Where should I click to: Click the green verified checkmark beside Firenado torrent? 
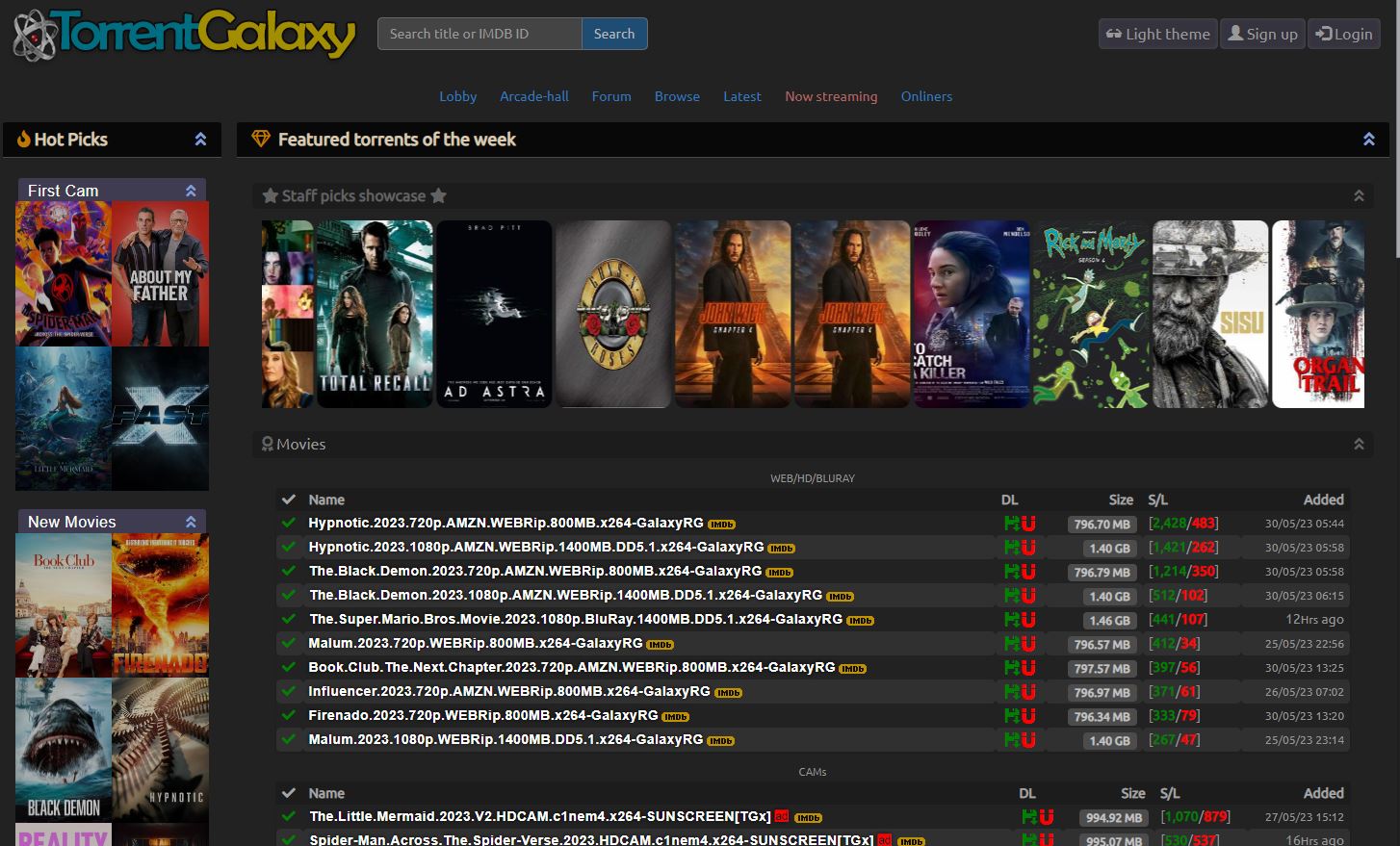pyautogui.click(x=288, y=716)
